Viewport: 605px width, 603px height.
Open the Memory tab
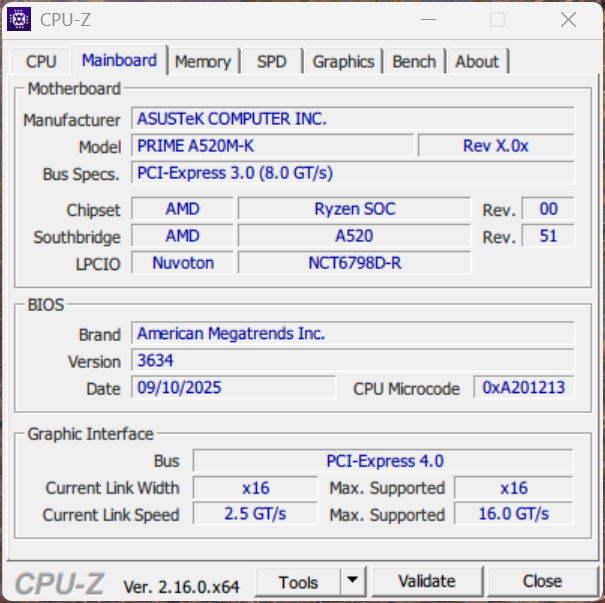pos(202,62)
